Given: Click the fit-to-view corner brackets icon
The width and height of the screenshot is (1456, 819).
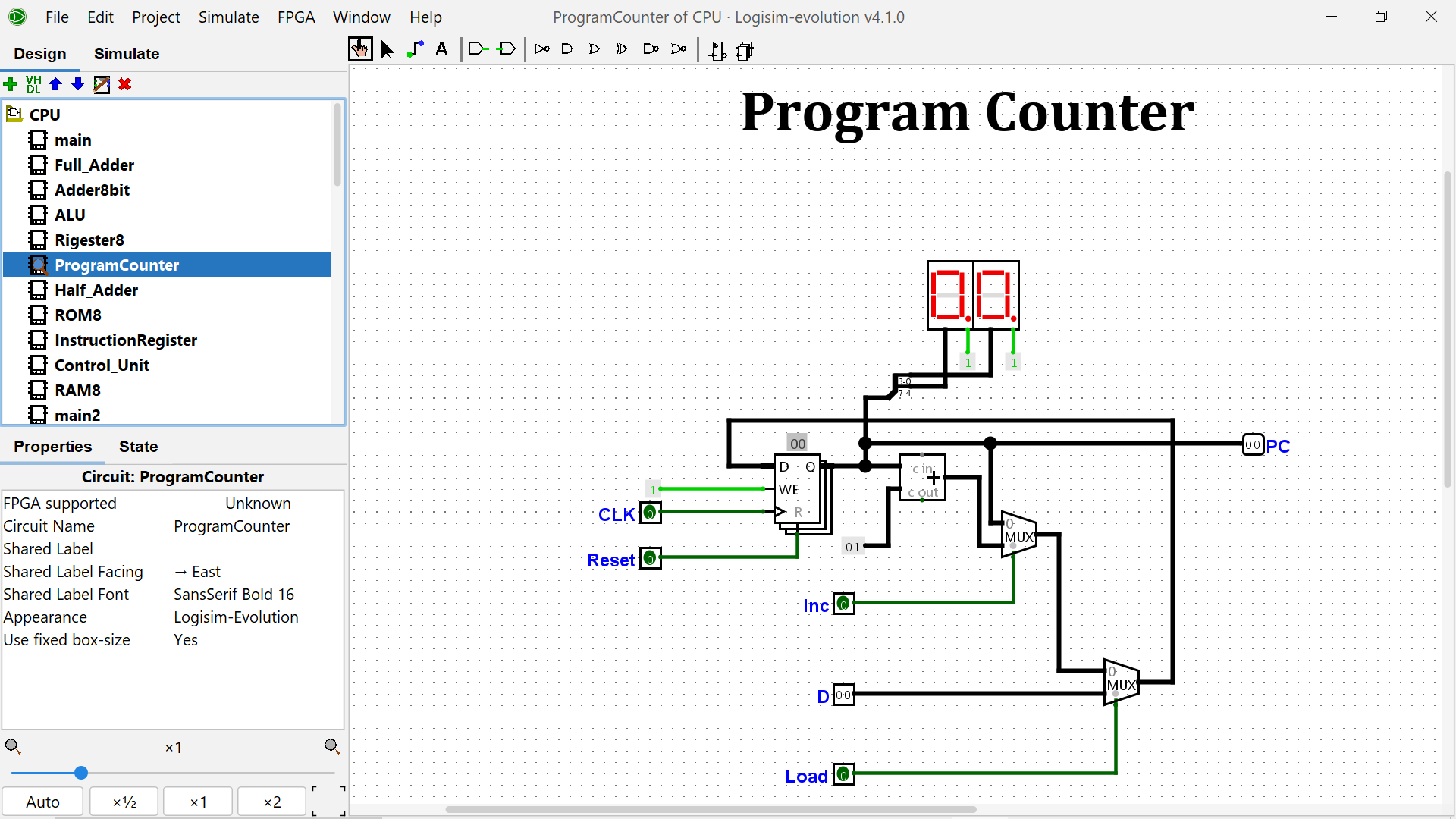Looking at the screenshot, I should pos(328,802).
